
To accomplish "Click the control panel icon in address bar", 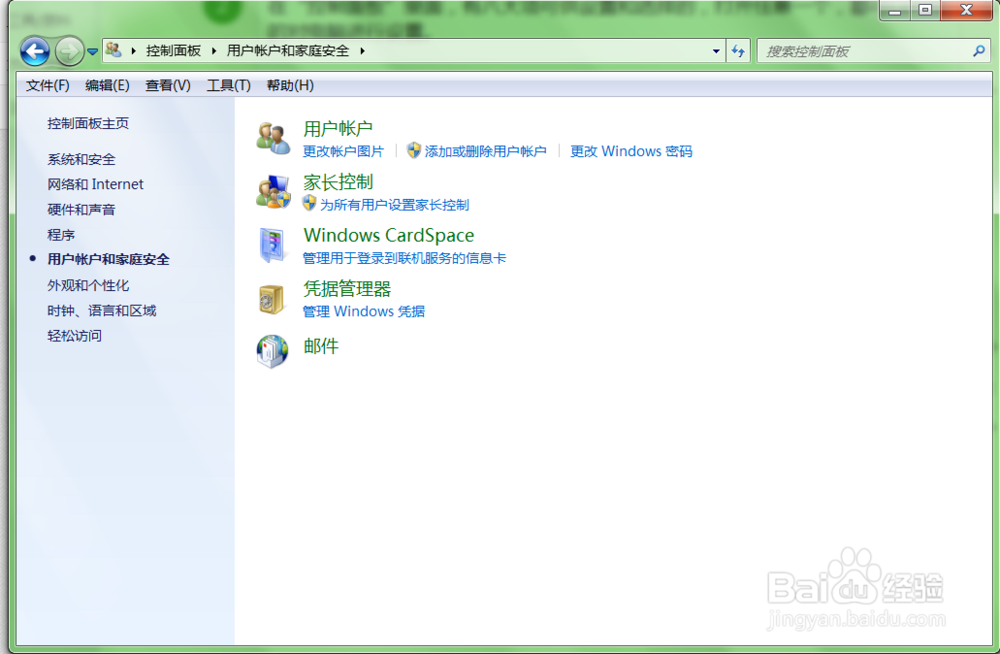I will click(114, 50).
